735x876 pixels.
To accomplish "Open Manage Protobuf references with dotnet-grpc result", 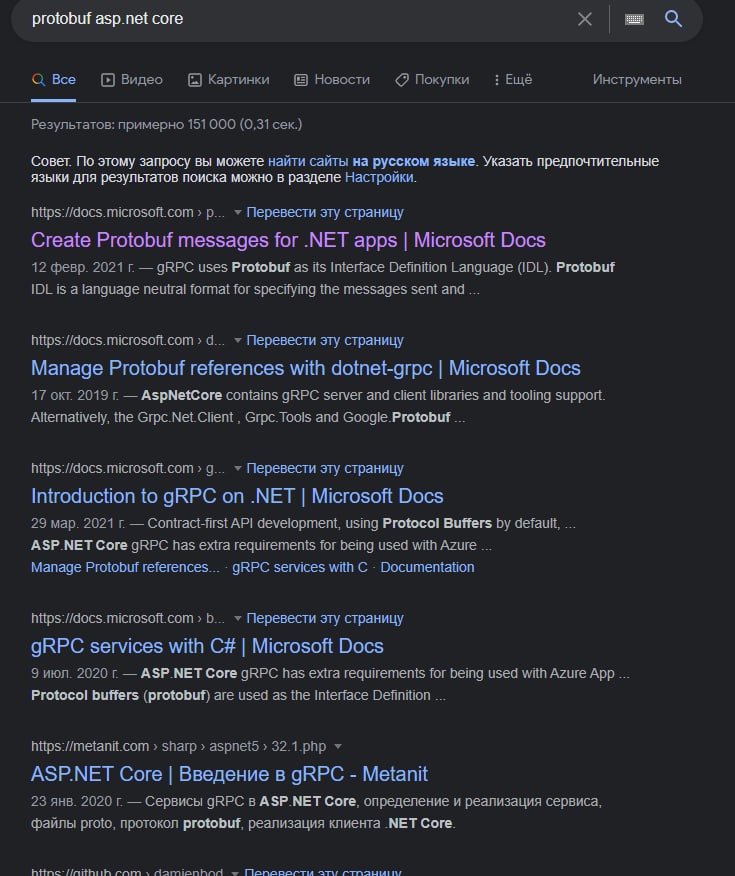I will click(x=306, y=368).
